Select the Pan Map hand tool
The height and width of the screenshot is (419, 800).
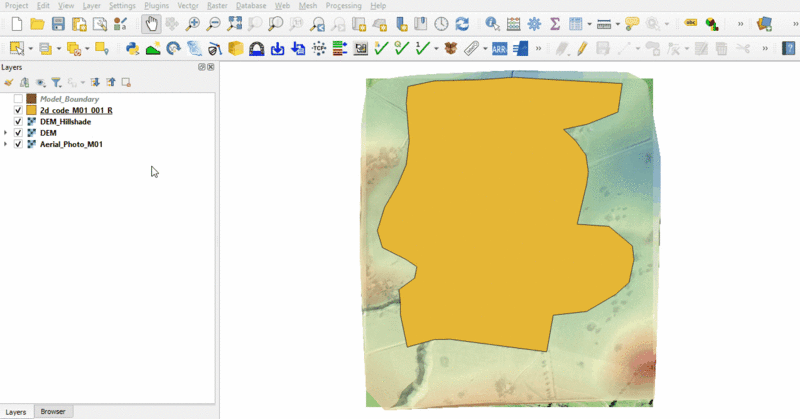pyautogui.click(x=150, y=23)
